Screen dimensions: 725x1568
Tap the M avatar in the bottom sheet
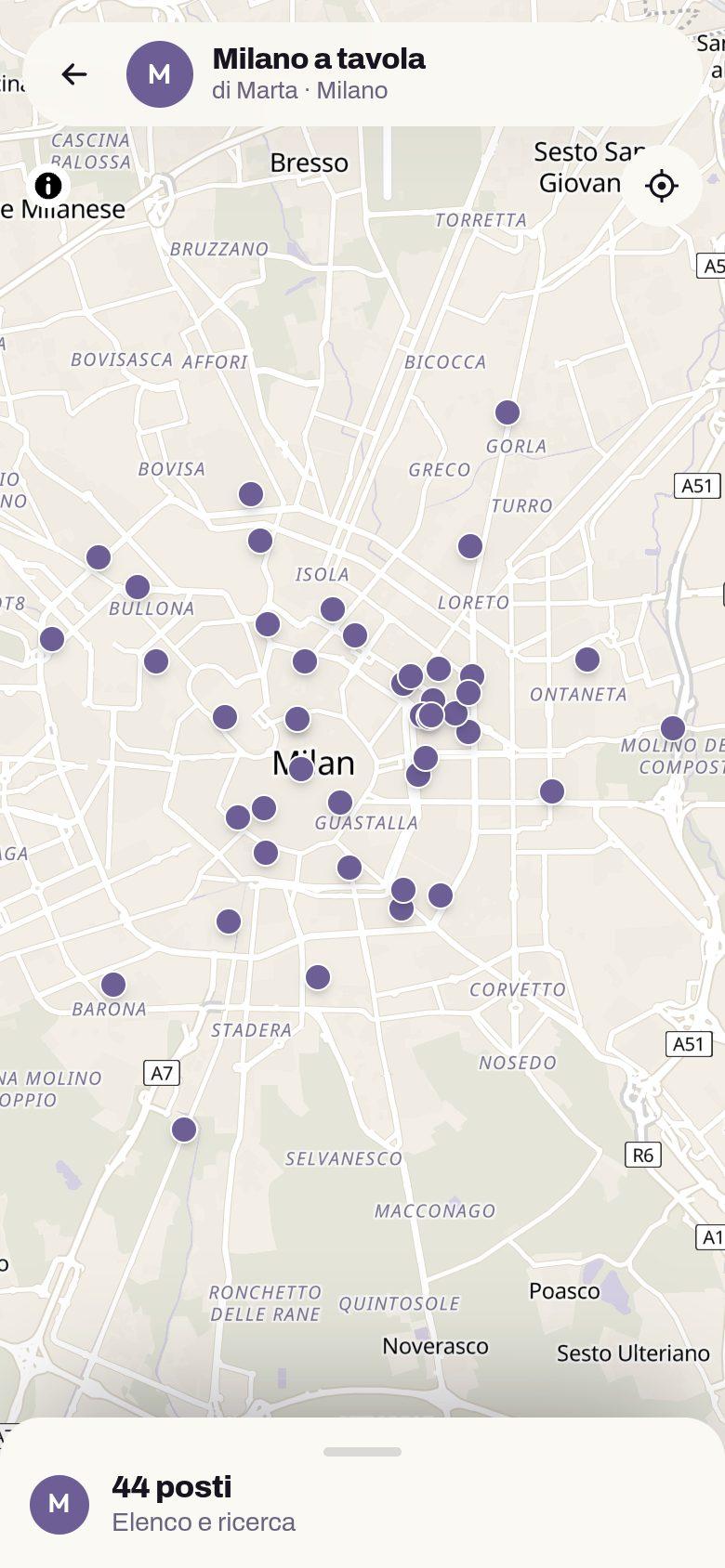pyautogui.click(x=59, y=1504)
